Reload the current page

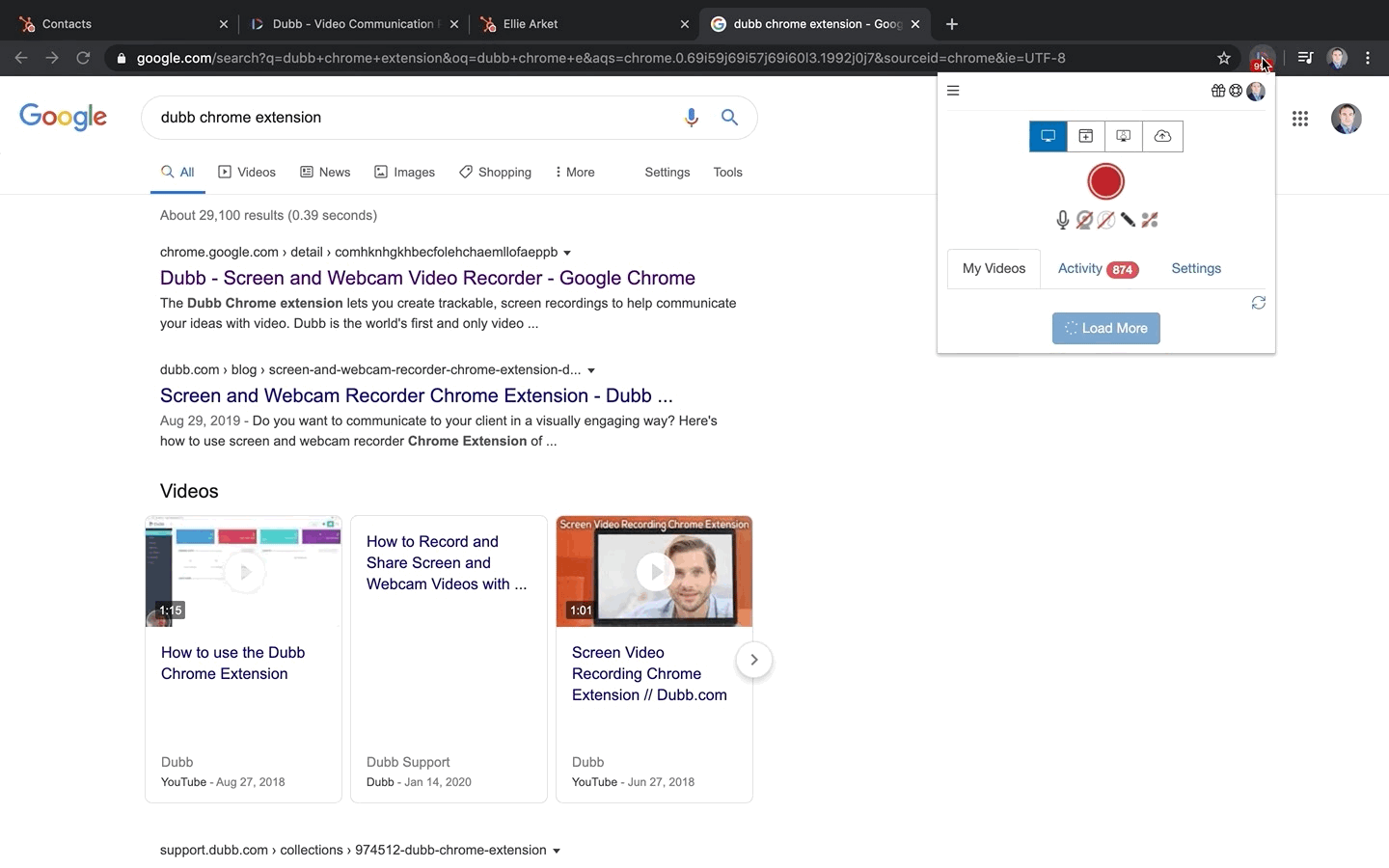tap(83, 58)
